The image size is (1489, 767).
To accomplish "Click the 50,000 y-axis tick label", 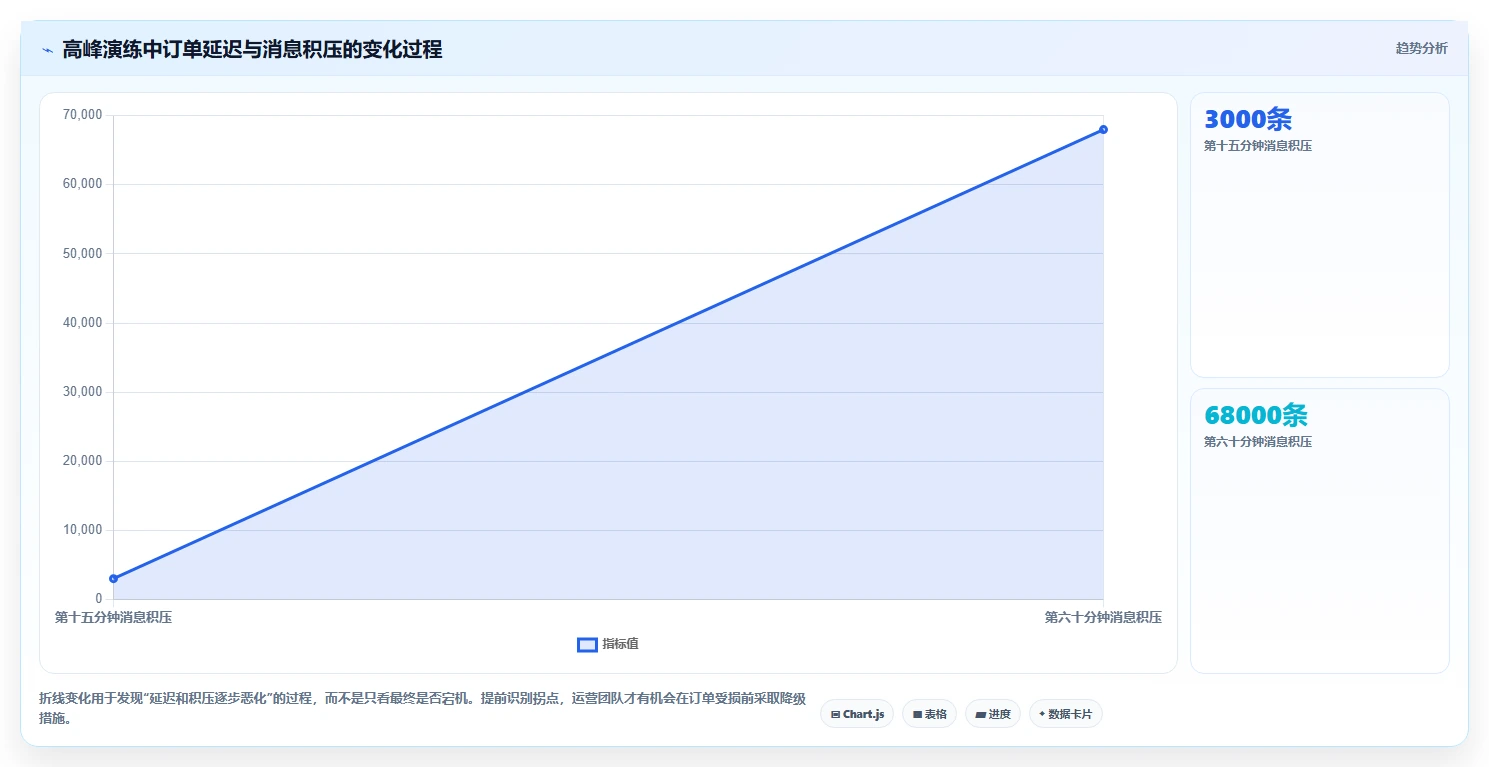I will [83, 253].
